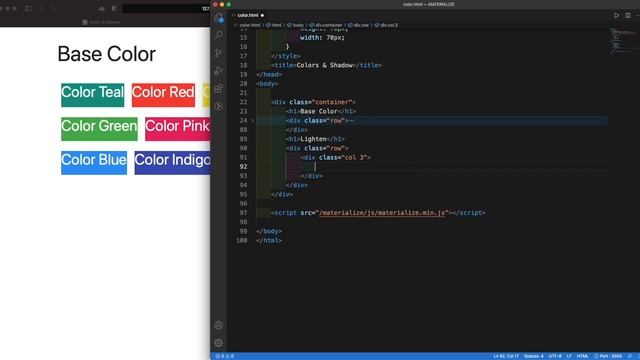Click the browser sidebar toggle icon

pos(28,8)
